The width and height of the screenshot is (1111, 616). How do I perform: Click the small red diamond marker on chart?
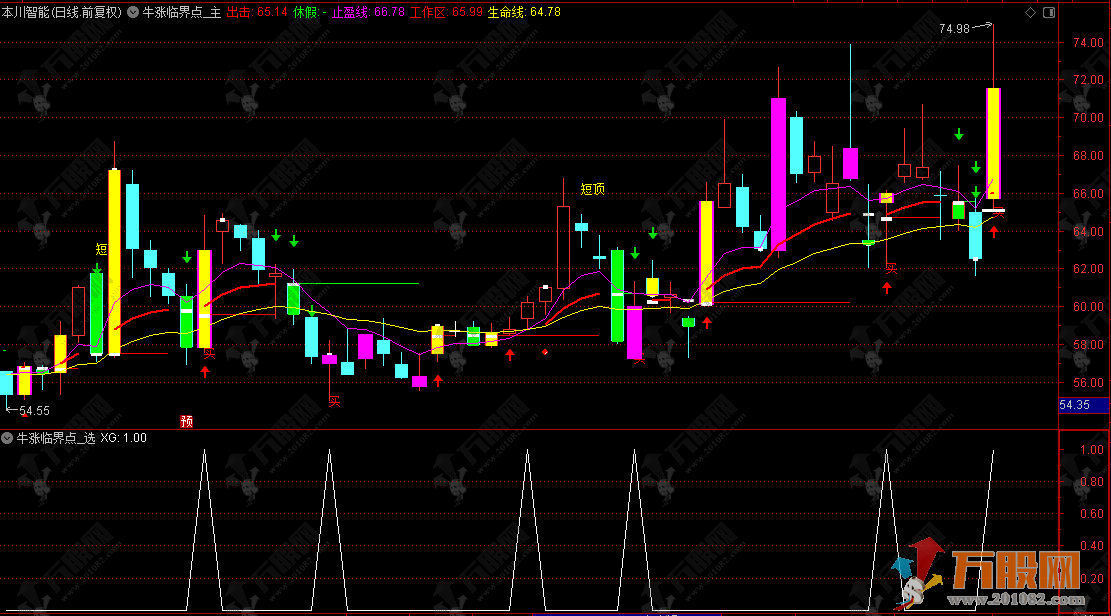pyautogui.click(x=545, y=352)
